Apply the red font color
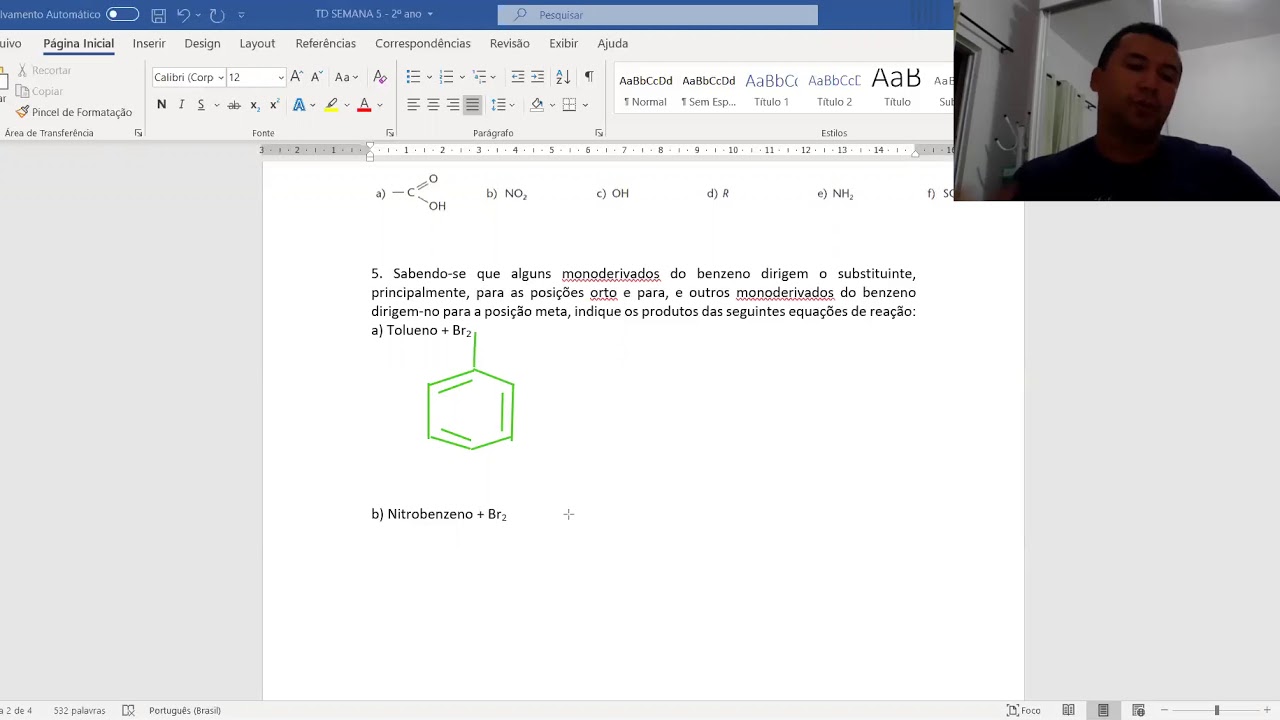Image resolution: width=1280 pixels, height=720 pixels. coord(364,105)
